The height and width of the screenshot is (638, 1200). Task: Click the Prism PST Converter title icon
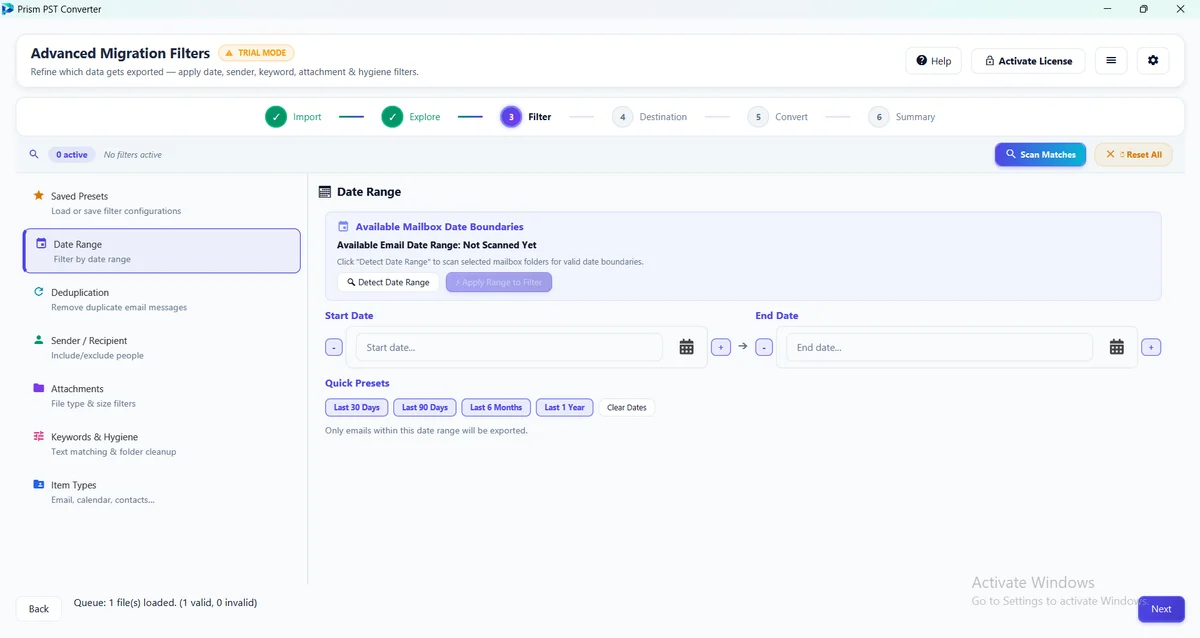click(8, 9)
